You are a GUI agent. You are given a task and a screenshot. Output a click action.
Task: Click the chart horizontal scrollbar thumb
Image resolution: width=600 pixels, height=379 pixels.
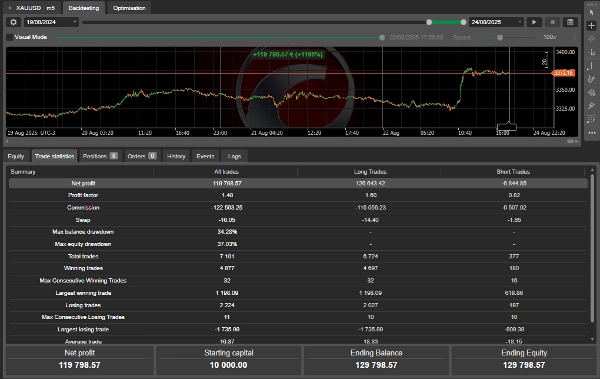click(571, 141)
